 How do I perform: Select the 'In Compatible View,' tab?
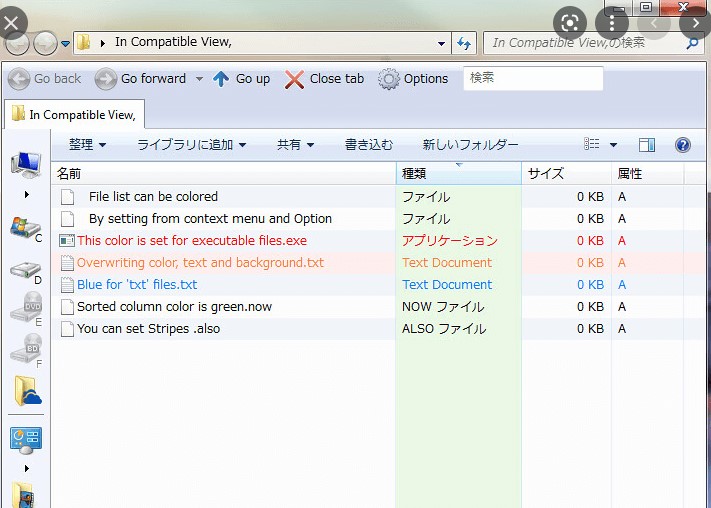pyautogui.click(x=74, y=115)
